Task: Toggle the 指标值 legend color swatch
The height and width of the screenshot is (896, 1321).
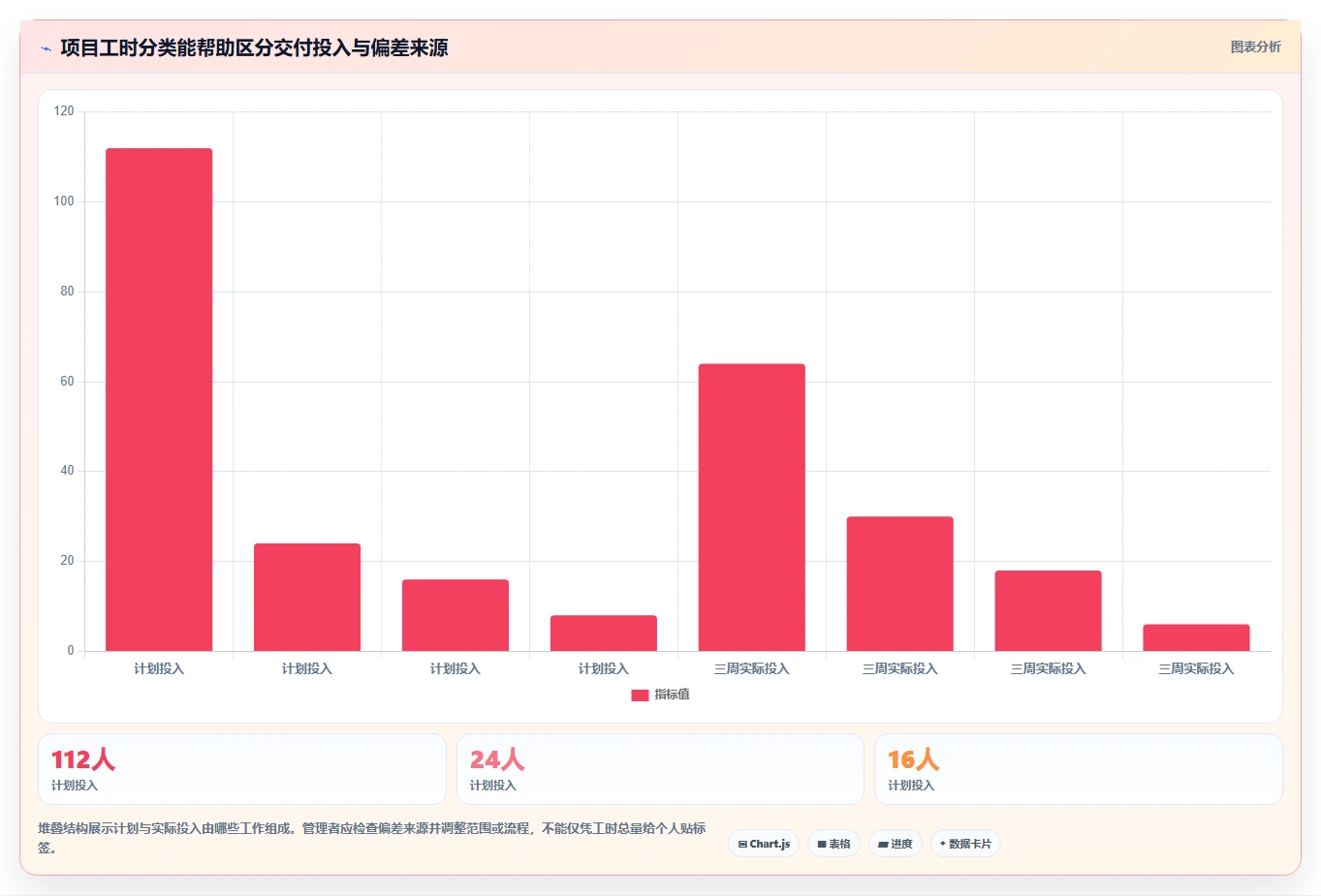Action: (640, 695)
